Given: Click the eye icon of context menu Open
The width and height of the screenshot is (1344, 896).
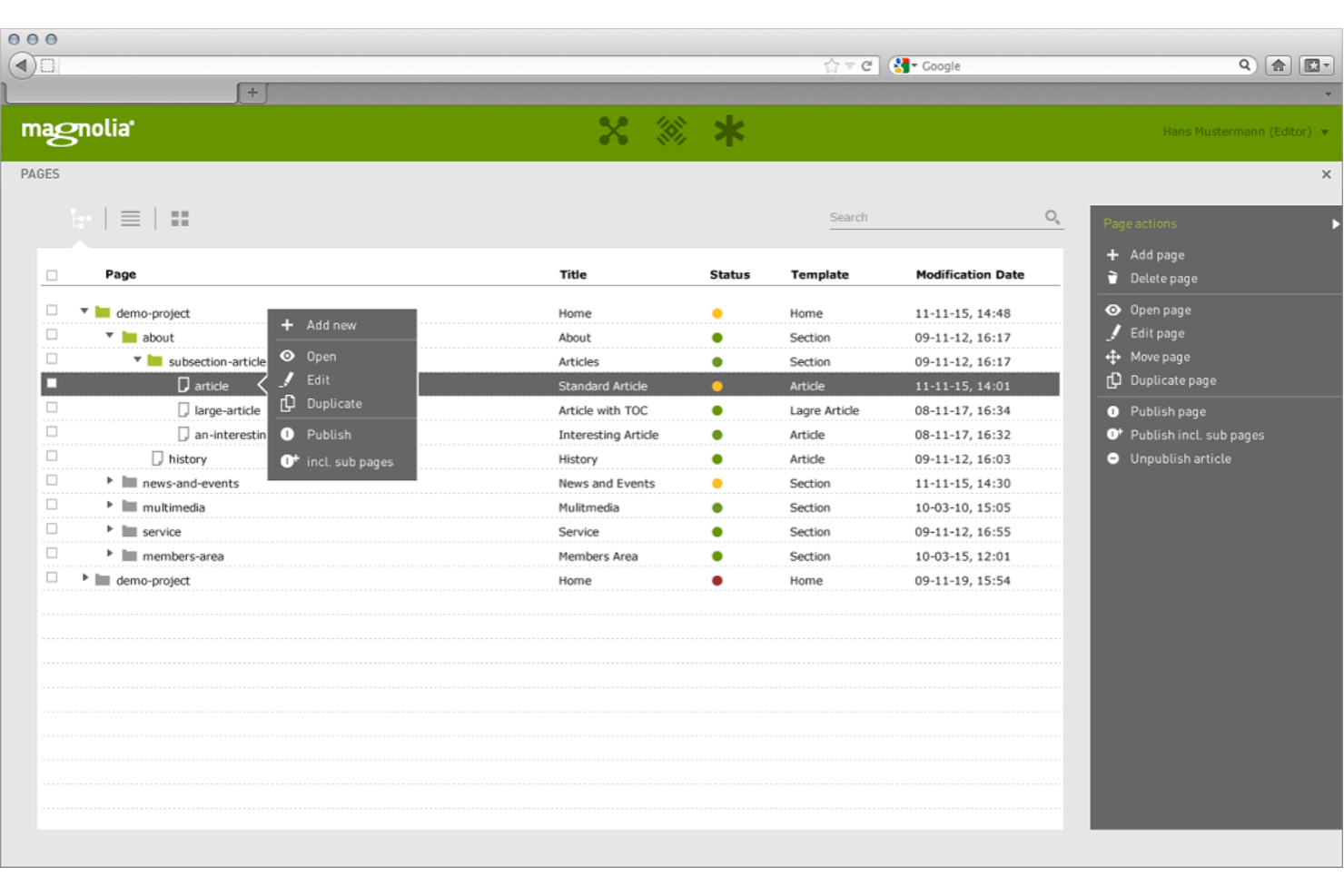Looking at the screenshot, I should (x=287, y=356).
